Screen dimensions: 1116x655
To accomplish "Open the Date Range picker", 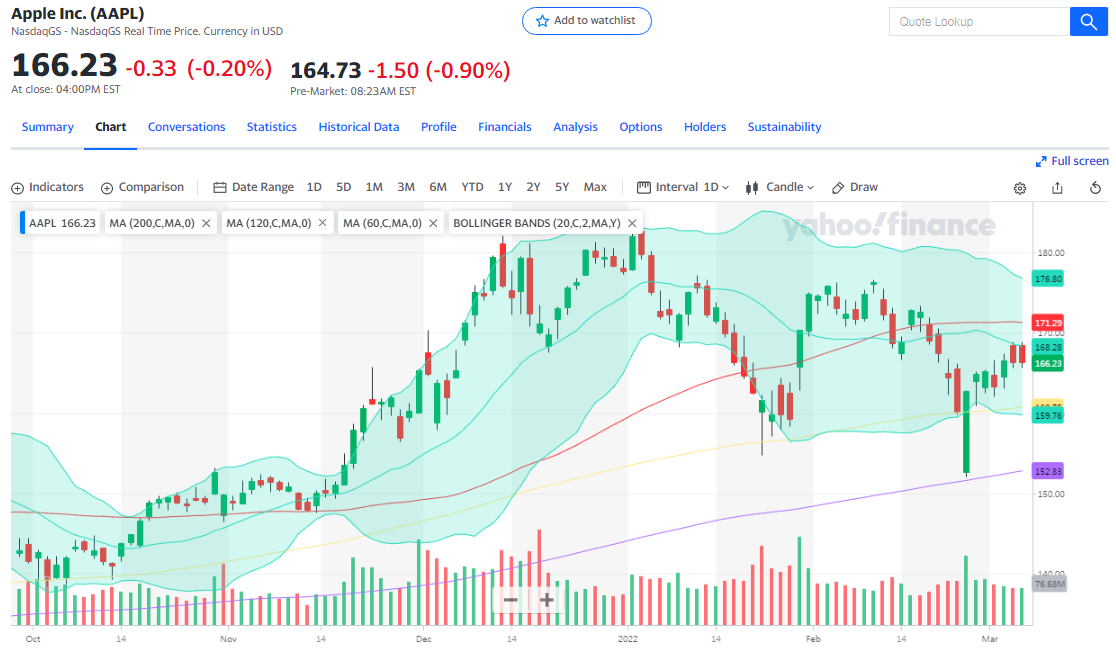I will point(253,187).
